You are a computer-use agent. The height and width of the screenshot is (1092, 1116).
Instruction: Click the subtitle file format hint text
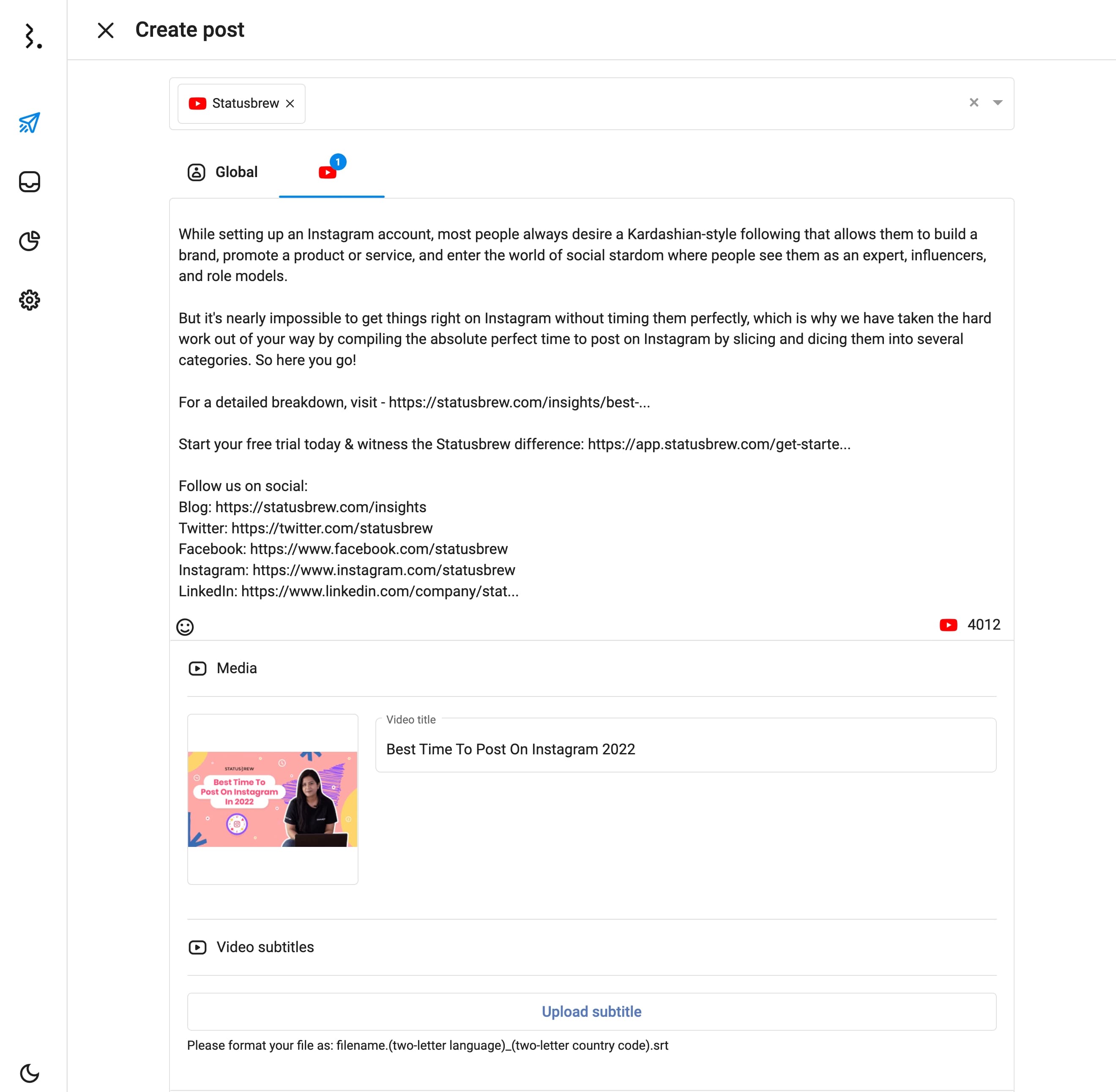click(x=427, y=1046)
